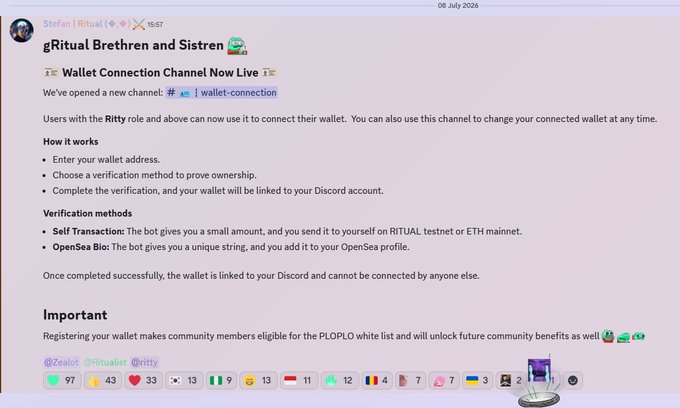Click the 'How it works' subheading
This screenshot has height=408, width=680.
click(71, 142)
